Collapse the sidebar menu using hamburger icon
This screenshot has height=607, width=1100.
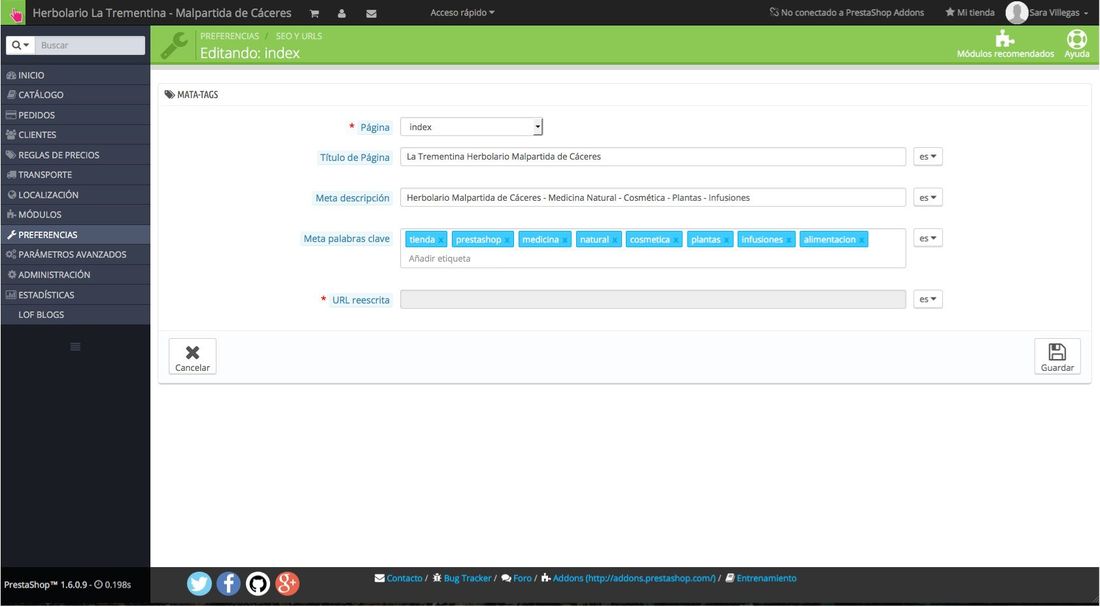[x=76, y=347]
